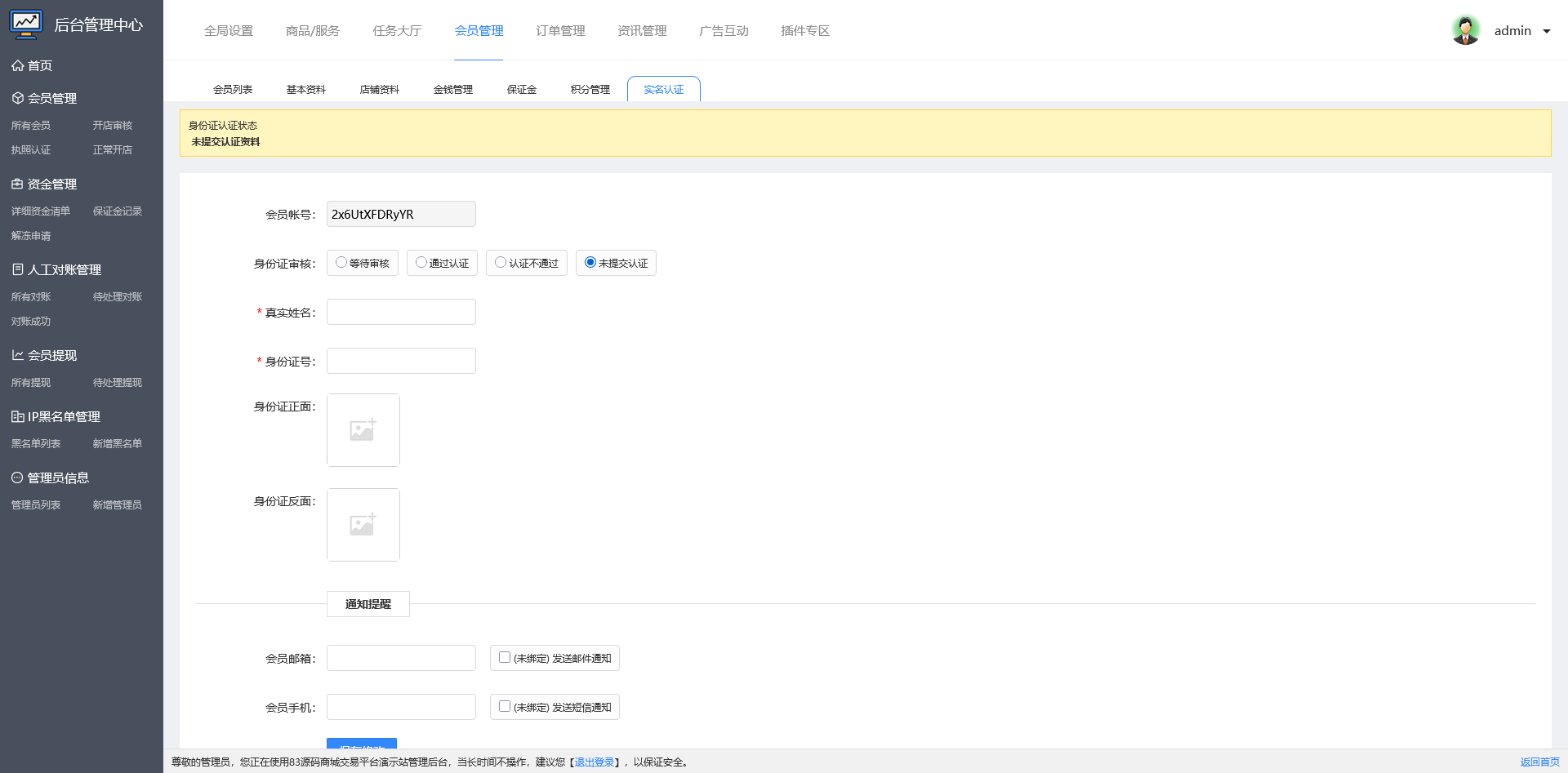Open 新增黑名单 in the sidebar
The image size is (1568, 773).
[x=118, y=443]
